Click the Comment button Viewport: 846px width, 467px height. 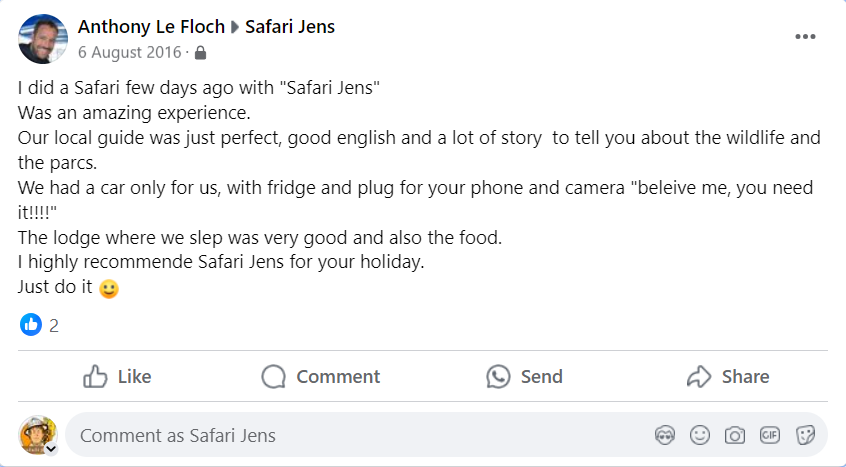coord(321,376)
